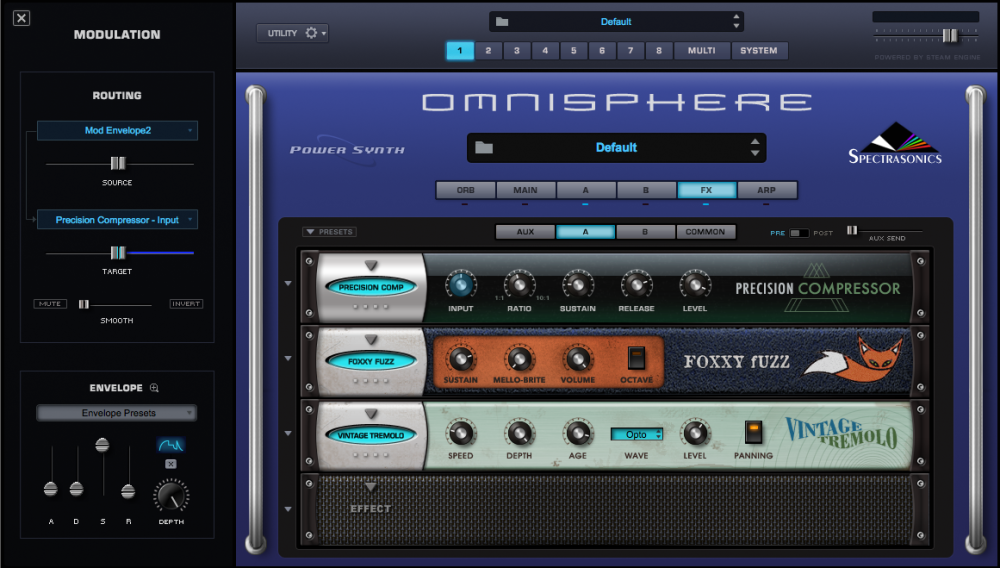Step to next patch with top Default arrows

coord(736,22)
